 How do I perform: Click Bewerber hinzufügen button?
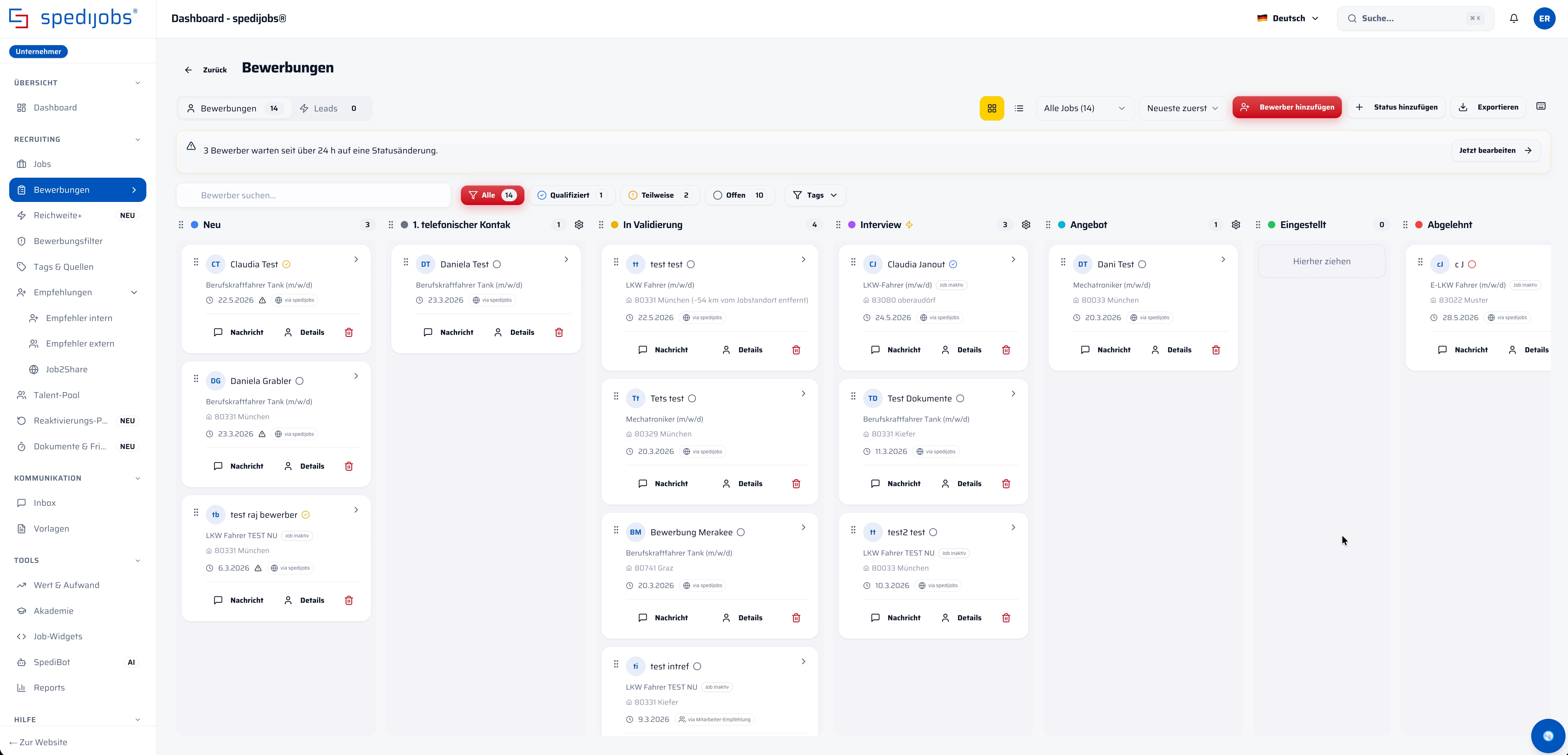click(x=1287, y=107)
